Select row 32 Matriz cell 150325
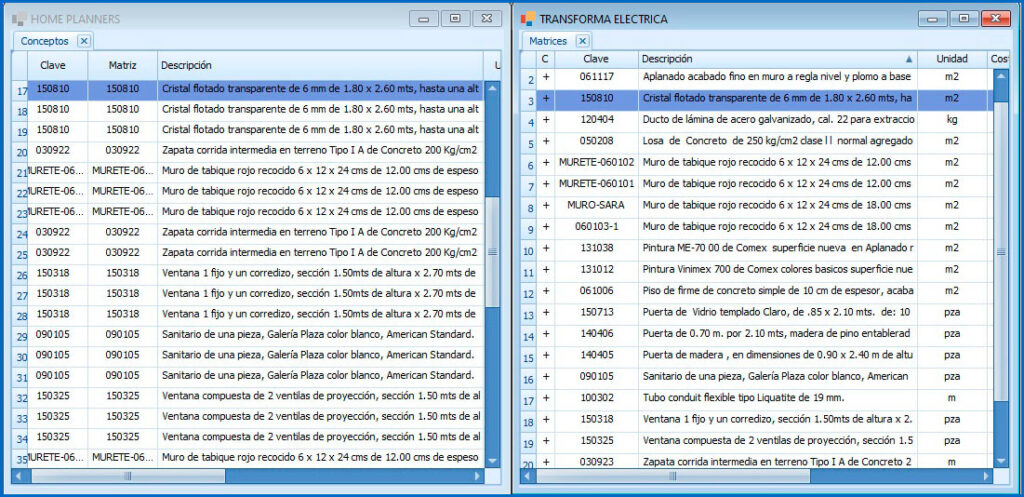 point(122,396)
